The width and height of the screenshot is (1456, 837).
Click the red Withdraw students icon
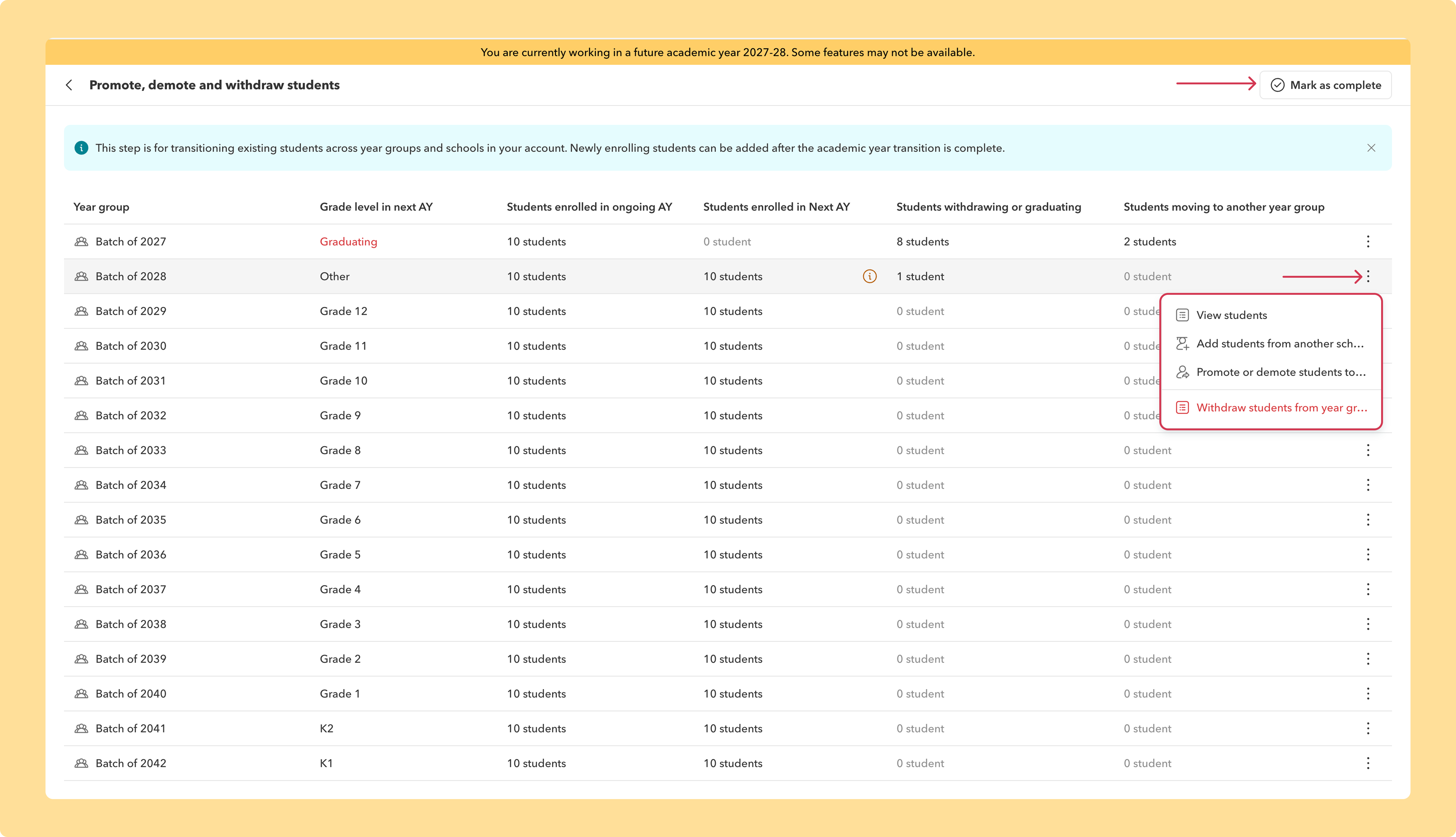[x=1182, y=408]
